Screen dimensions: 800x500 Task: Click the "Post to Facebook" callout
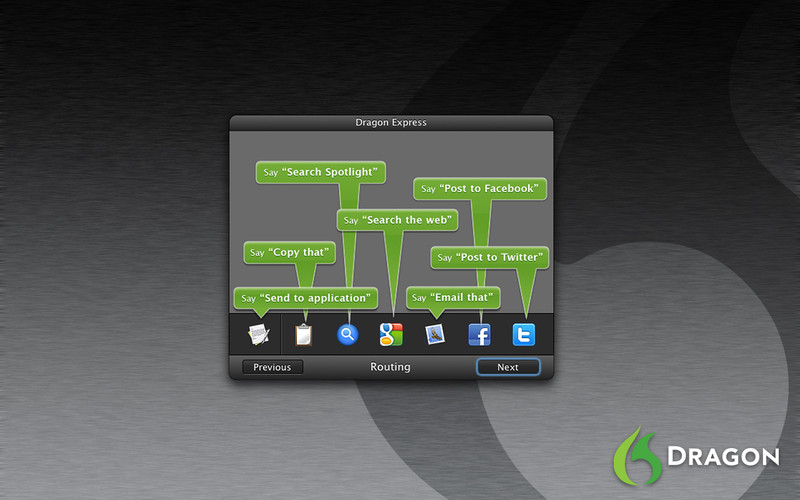tap(480, 188)
